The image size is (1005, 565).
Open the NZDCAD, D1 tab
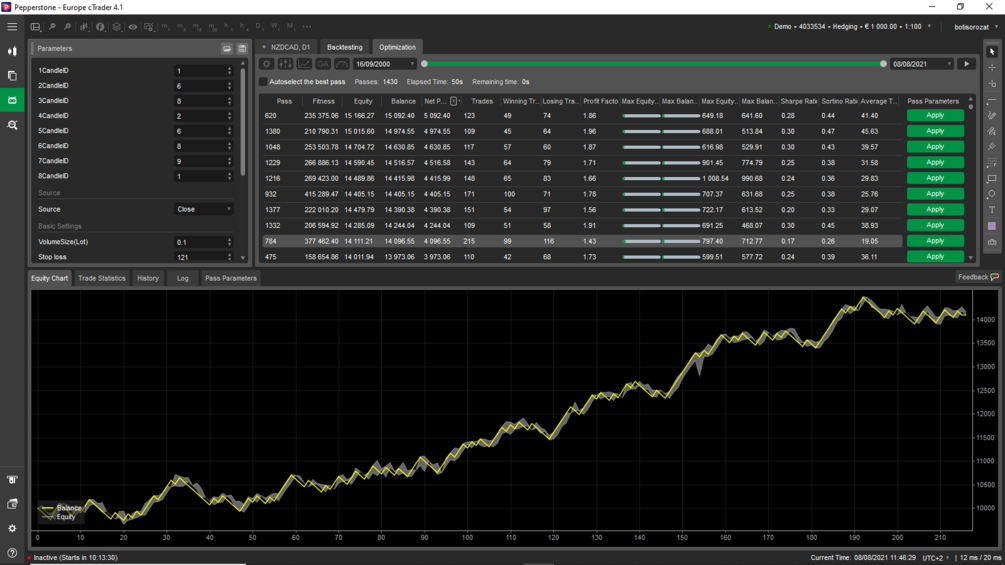[x=287, y=47]
